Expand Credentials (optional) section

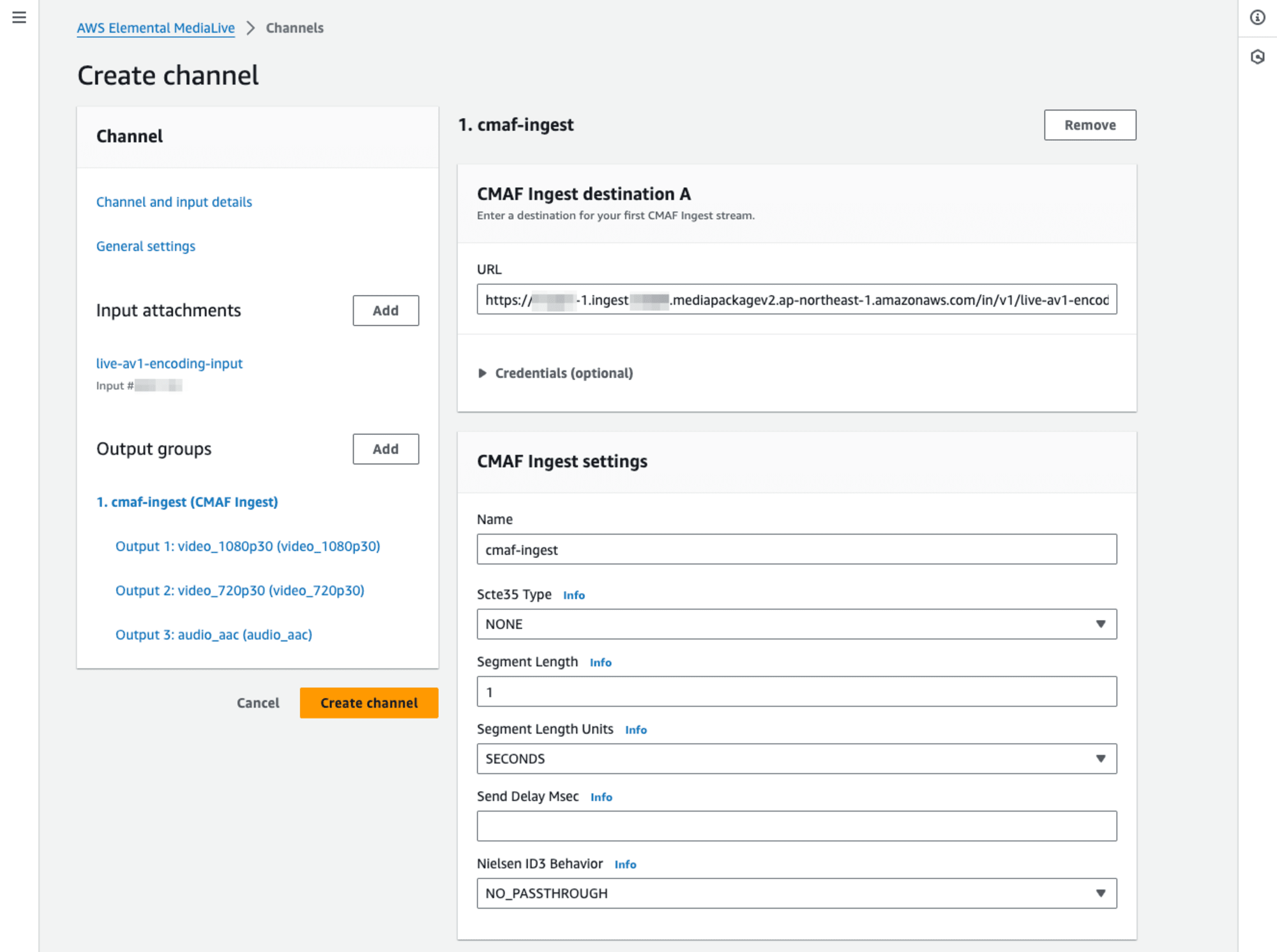(x=555, y=373)
